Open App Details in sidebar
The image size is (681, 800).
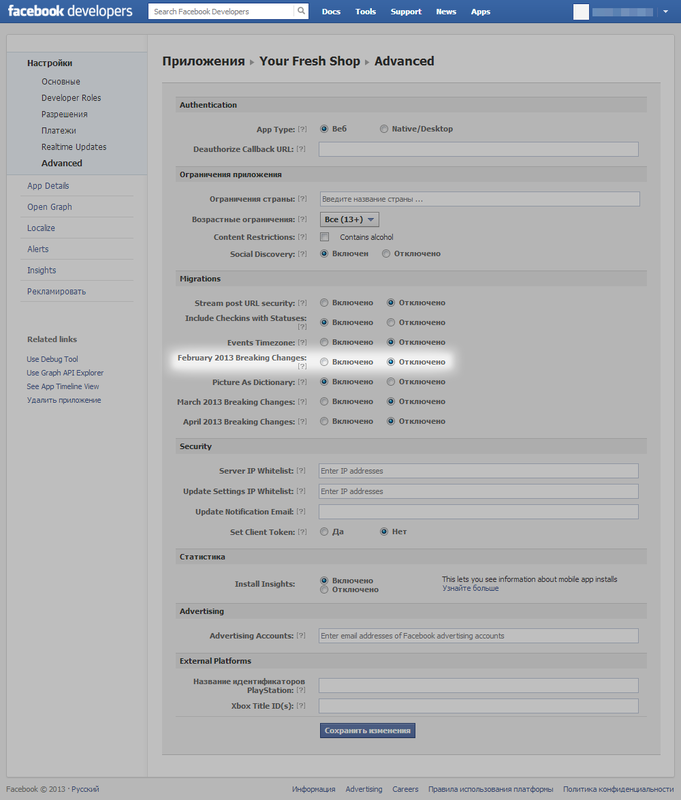pos(48,186)
